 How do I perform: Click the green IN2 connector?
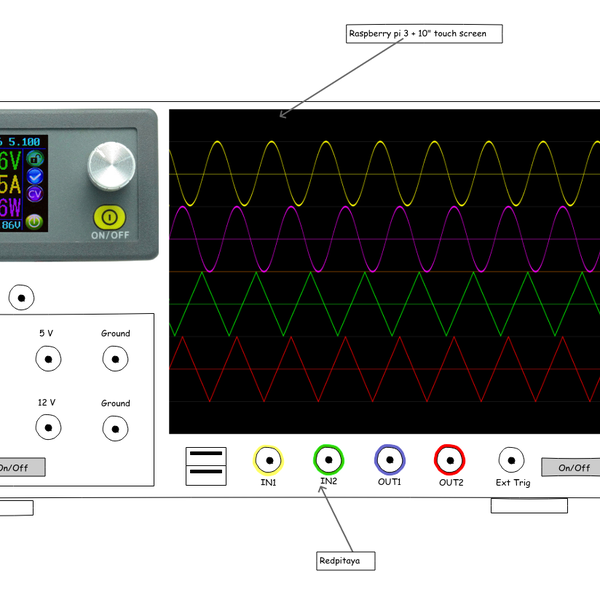click(329, 460)
